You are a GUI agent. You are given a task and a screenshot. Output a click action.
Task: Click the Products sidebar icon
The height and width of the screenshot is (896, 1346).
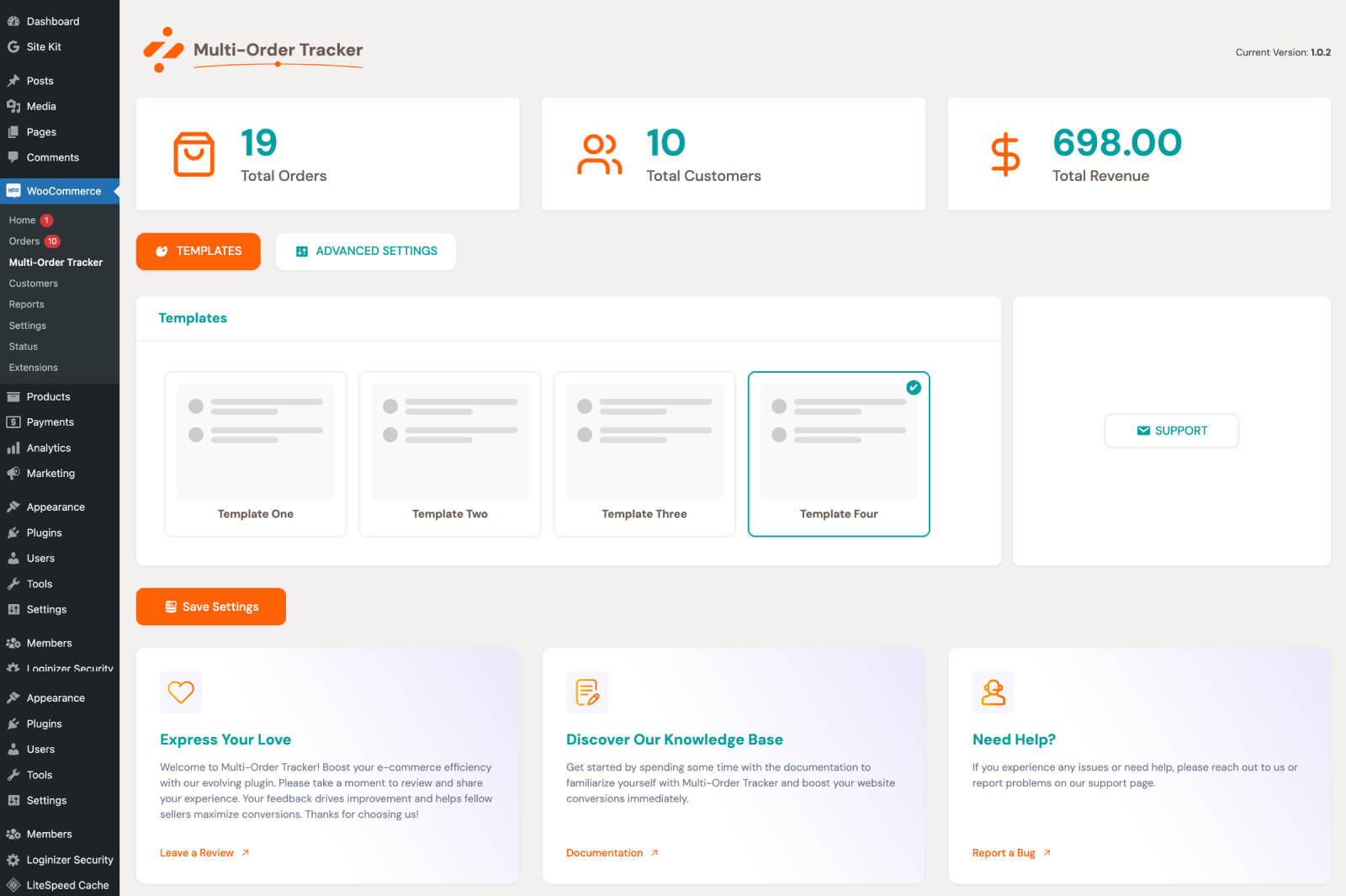click(13, 396)
